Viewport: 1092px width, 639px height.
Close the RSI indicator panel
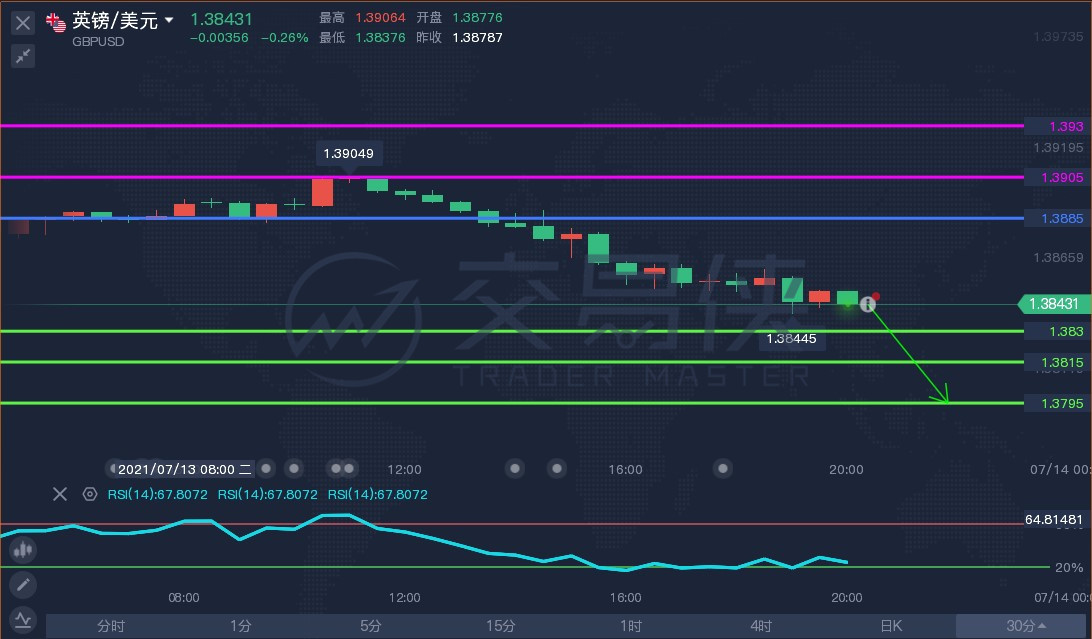[60, 494]
